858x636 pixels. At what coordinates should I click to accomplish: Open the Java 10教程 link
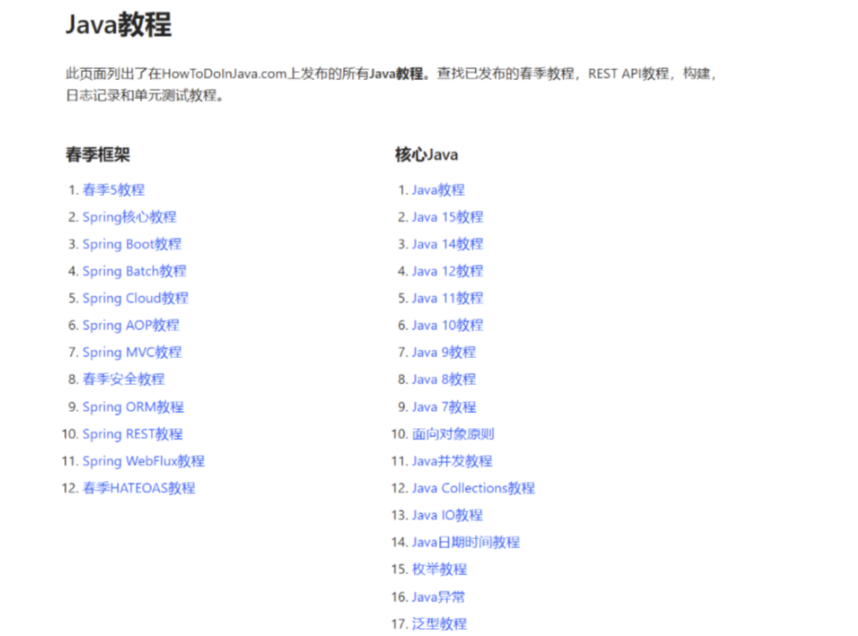tap(448, 325)
